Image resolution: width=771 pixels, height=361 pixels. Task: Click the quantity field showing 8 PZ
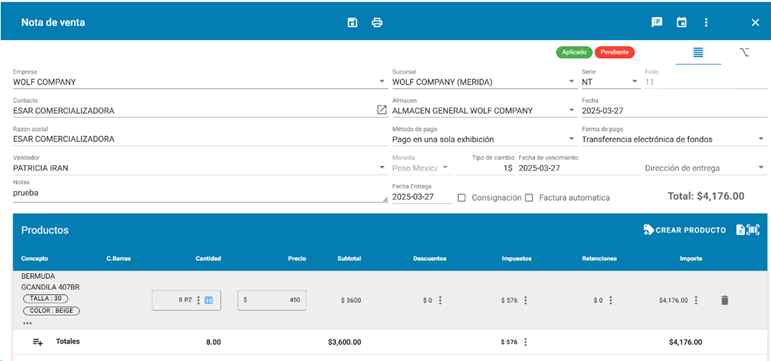[x=186, y=300]
